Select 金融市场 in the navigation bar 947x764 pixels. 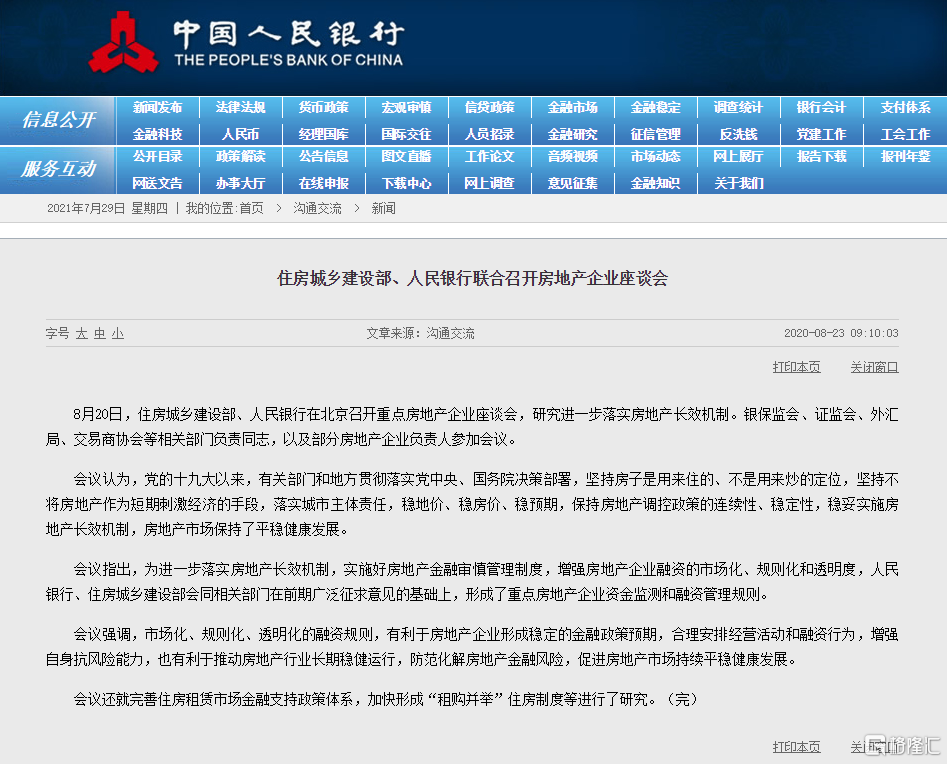click(x=572, y=108)
